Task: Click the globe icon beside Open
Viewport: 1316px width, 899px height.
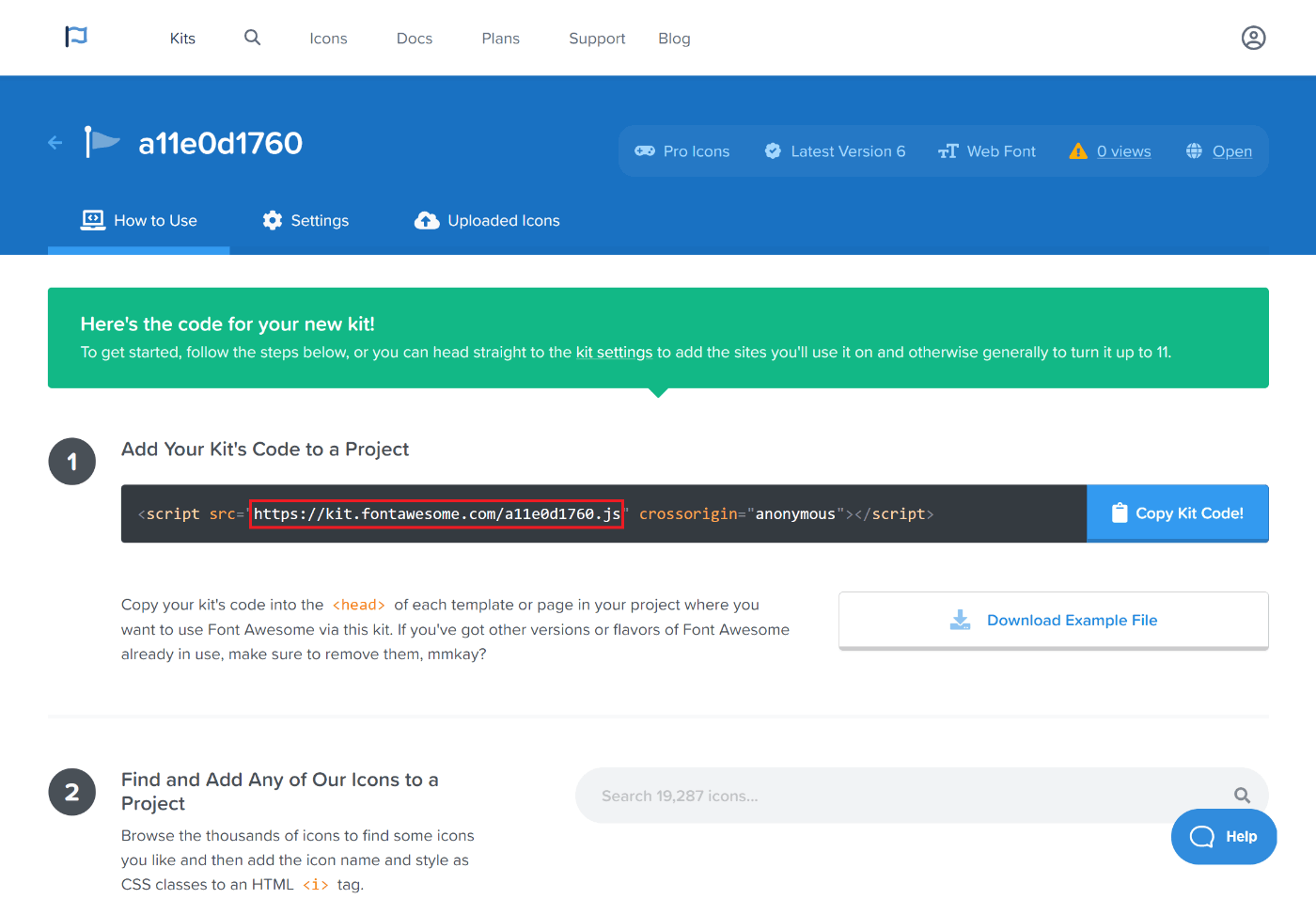Action: 1194,150
